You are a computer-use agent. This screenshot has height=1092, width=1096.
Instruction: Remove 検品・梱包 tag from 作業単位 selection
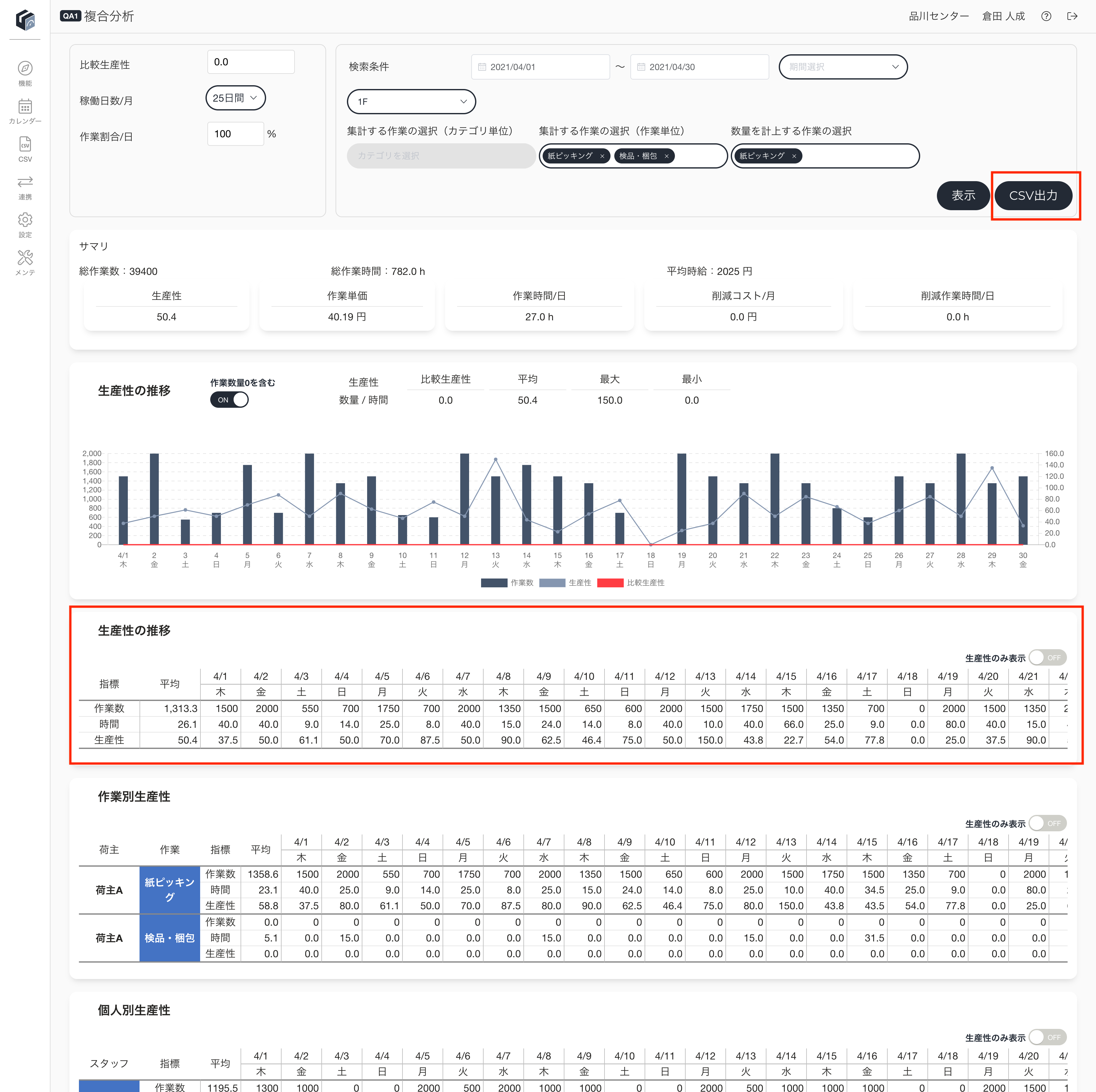click(667, 156)
